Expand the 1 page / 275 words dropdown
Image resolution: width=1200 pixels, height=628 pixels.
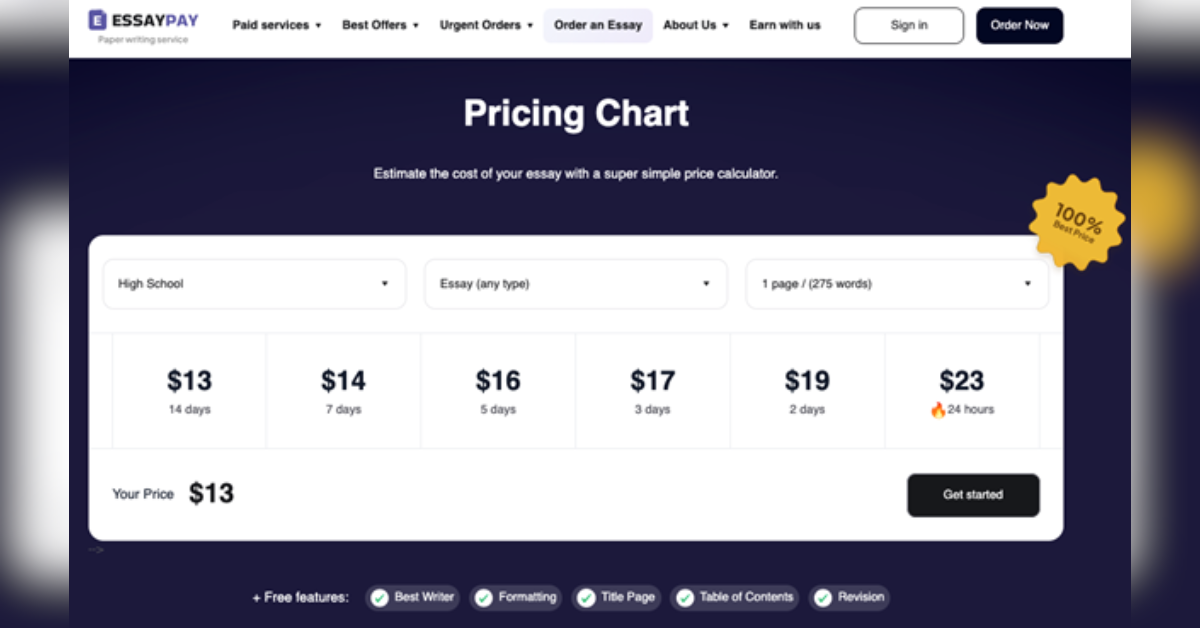tap(897, 284)
